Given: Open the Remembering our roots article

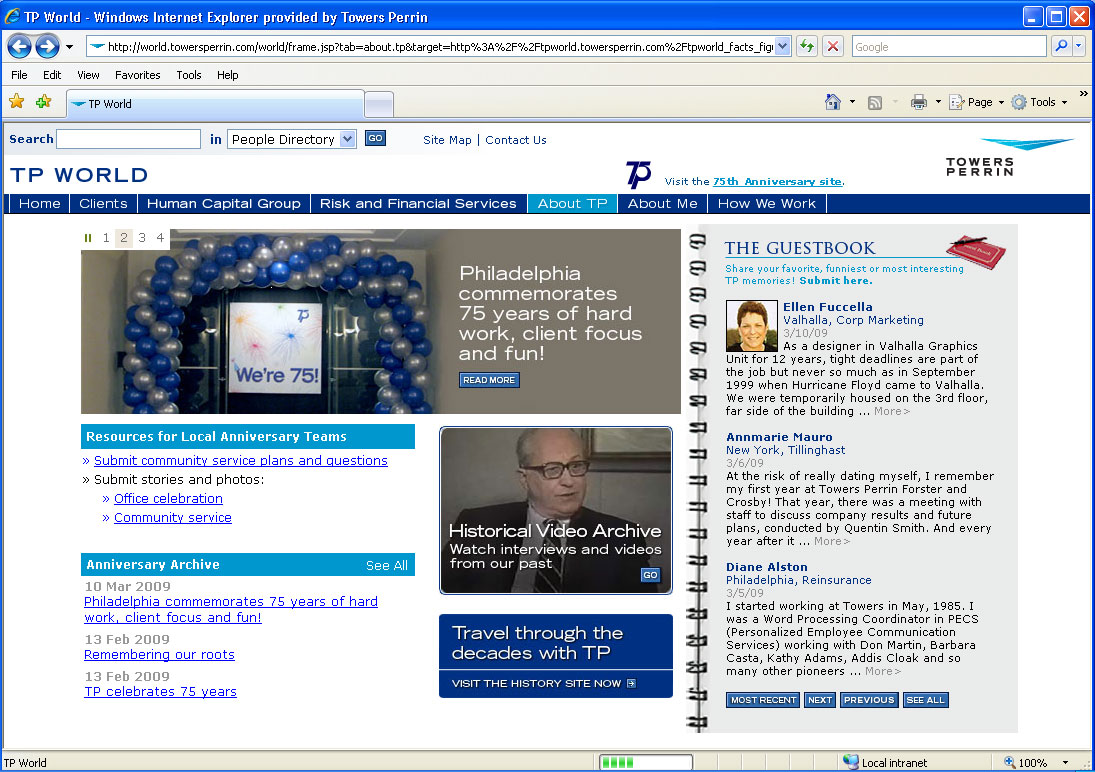Looking at the screenshot, I should point(159,655).
